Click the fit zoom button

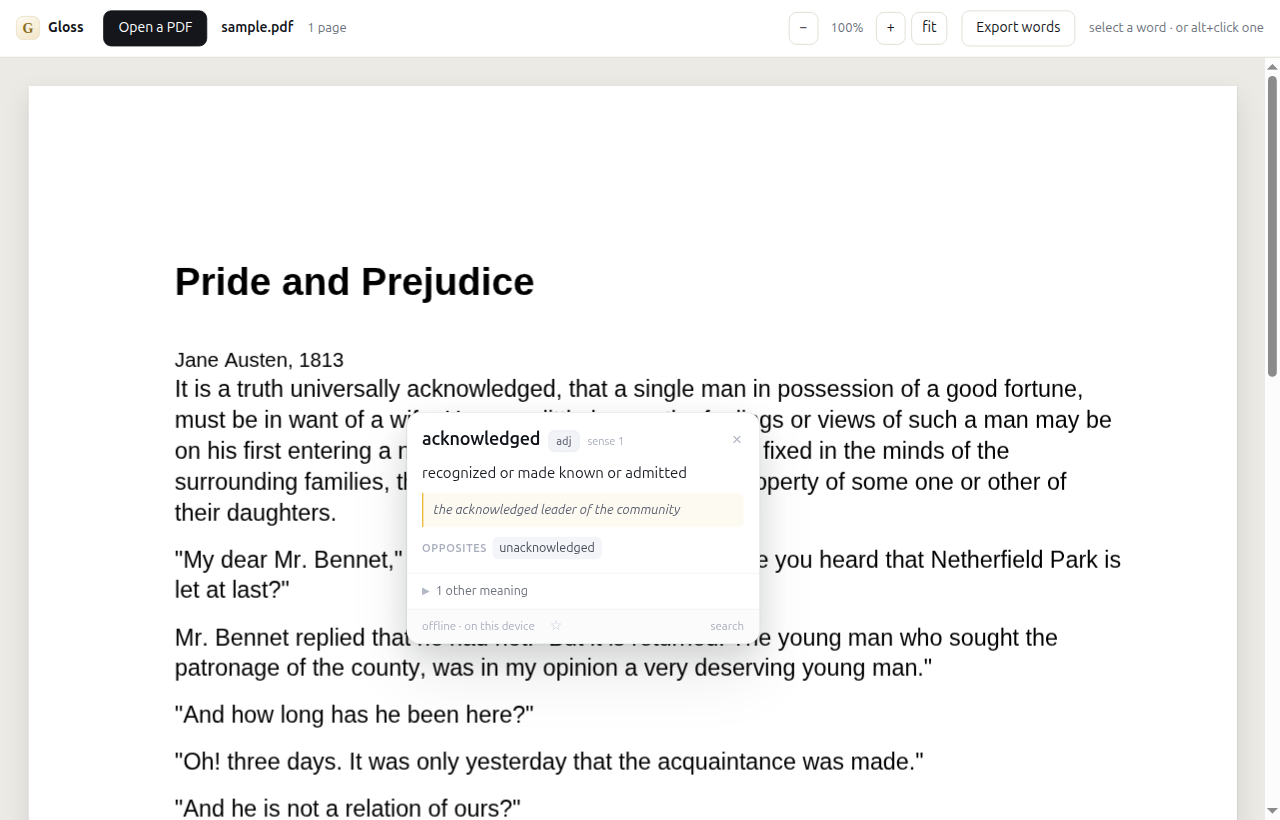pos(929,28)
